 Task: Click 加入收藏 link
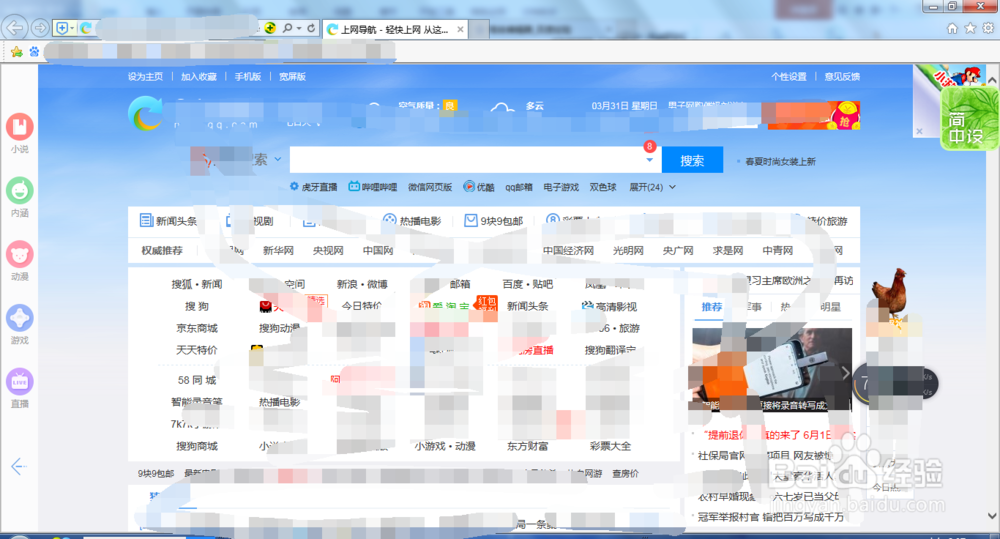(x=199, y=77)
